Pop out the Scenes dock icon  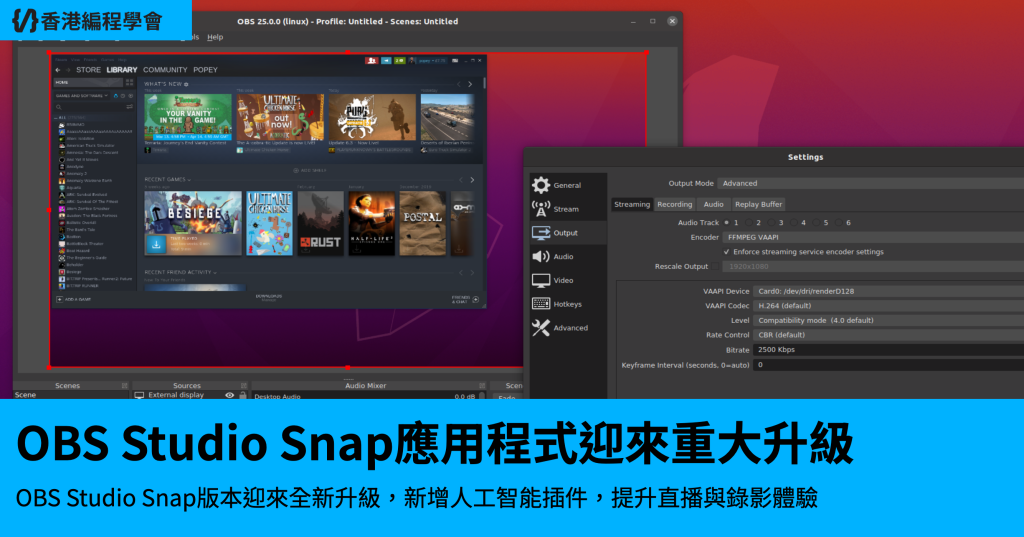tap(125, 385)
